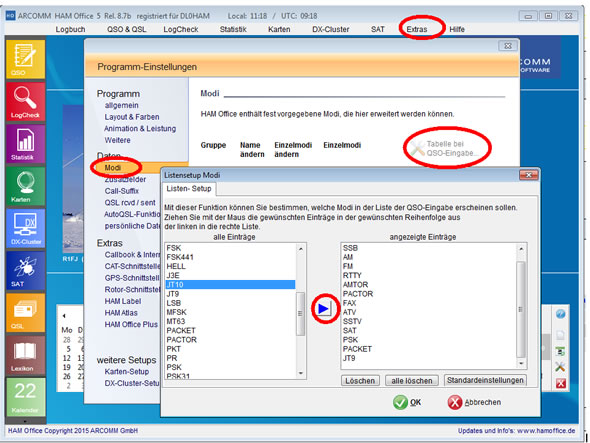Click the Tabelle bei QSO-Eingabe tools icon
Screen dimensions: 590x443
click(417, 149)
